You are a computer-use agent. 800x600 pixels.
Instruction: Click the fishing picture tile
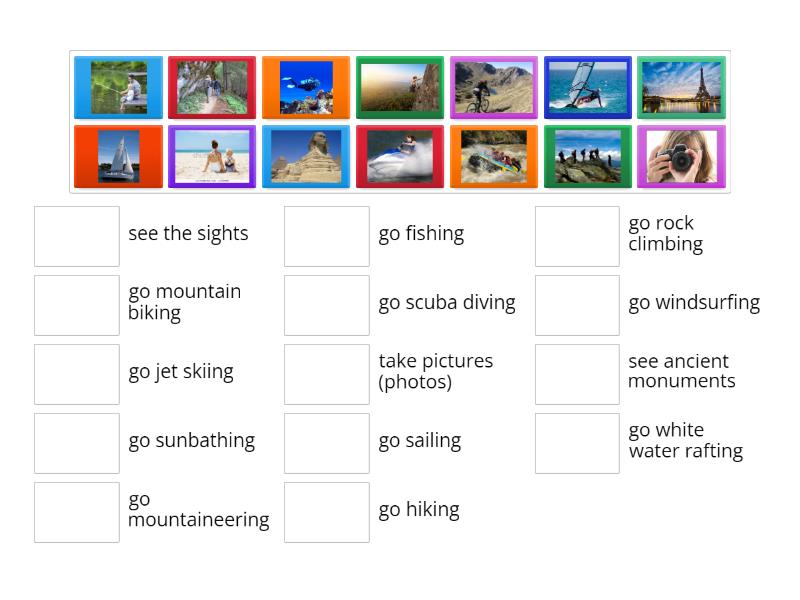[118, 88]
